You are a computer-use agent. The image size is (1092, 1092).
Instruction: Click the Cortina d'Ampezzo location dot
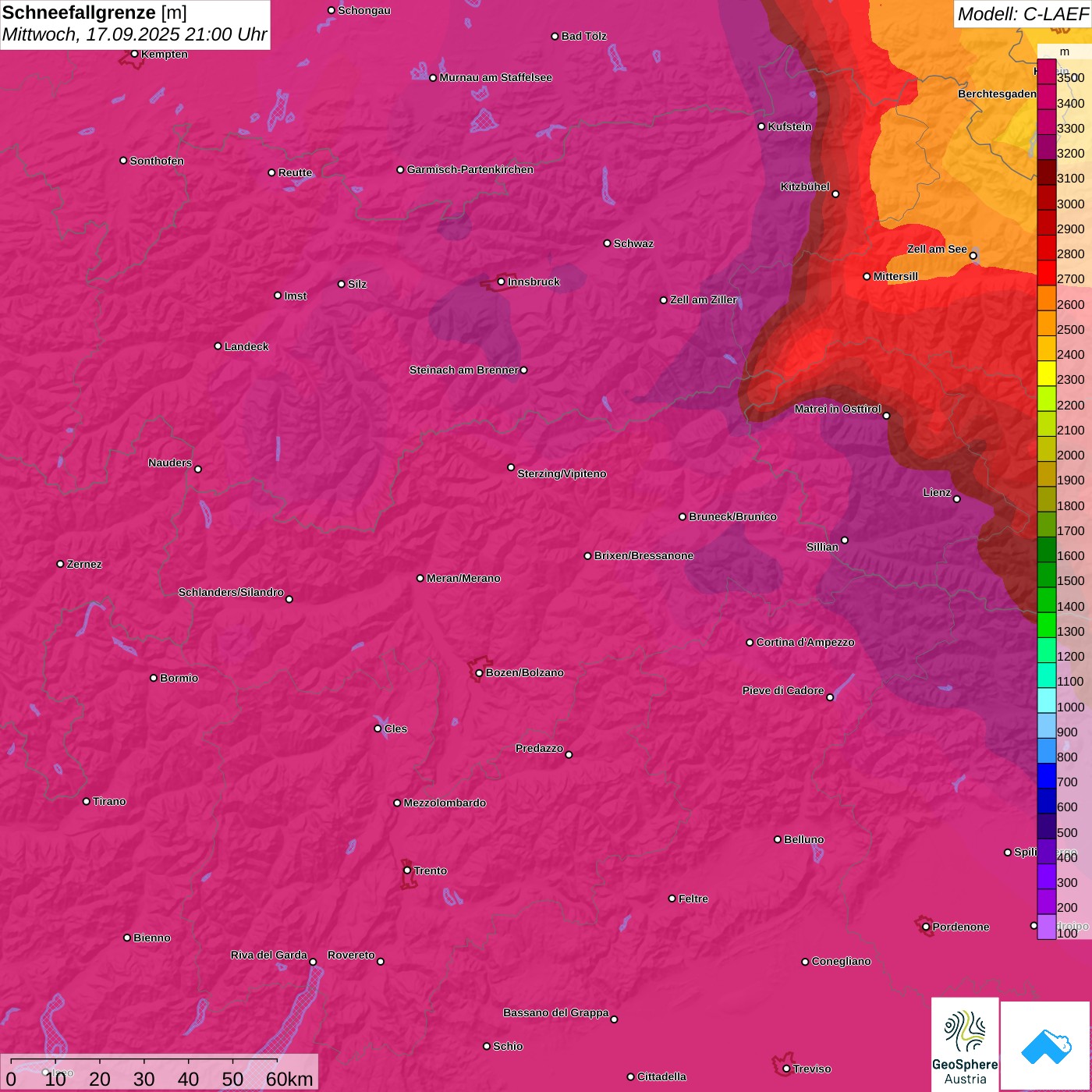click(750, 643)
